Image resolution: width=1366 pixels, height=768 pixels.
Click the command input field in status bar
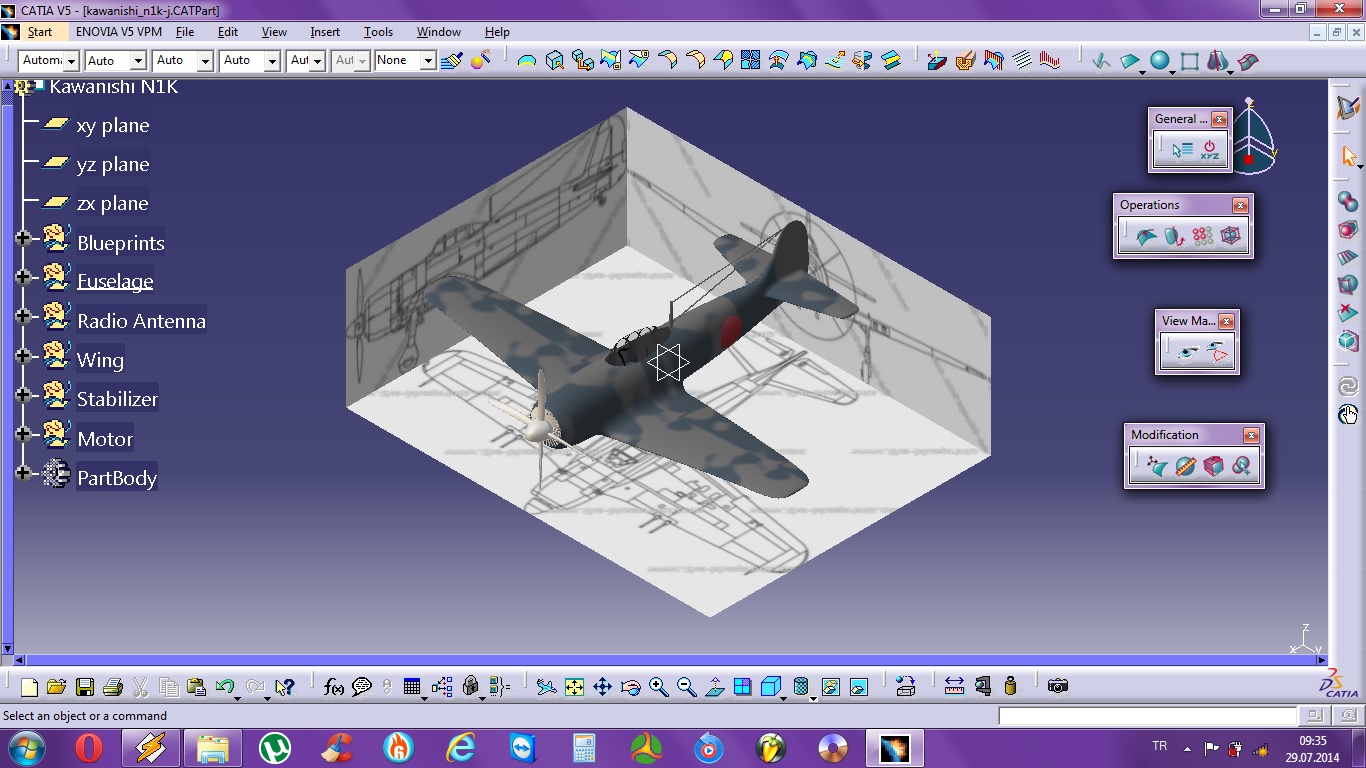[x=1147, y=716]
